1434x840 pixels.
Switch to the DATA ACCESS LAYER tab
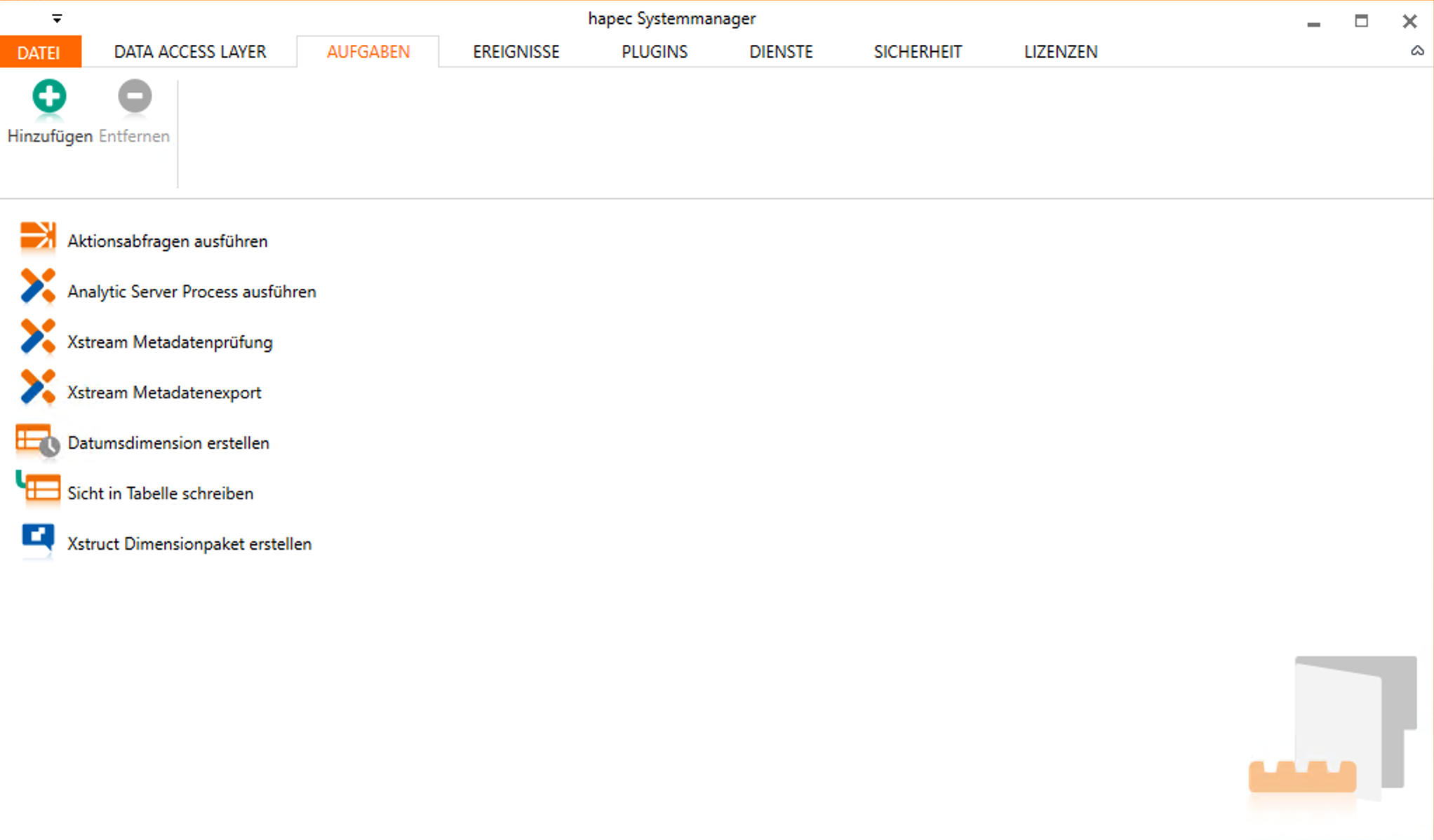pyautogui.click(x=190, y=52)
